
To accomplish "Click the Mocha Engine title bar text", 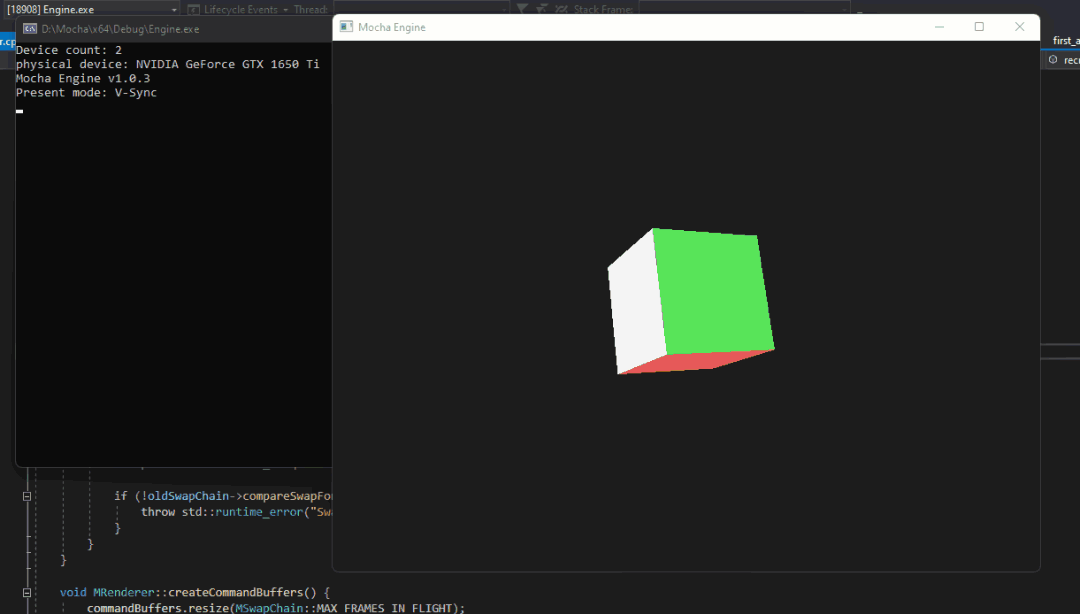I will coord(392,28).
